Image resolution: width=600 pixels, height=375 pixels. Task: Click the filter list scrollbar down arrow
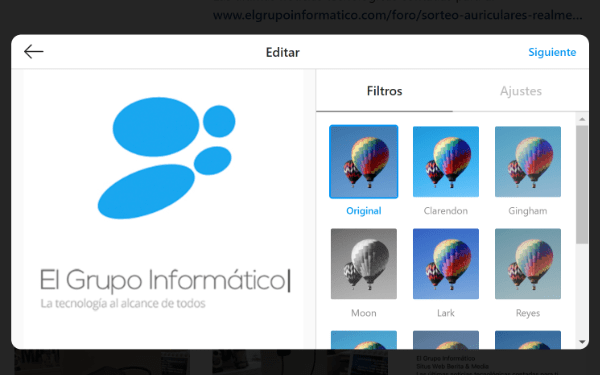[582, 342]
